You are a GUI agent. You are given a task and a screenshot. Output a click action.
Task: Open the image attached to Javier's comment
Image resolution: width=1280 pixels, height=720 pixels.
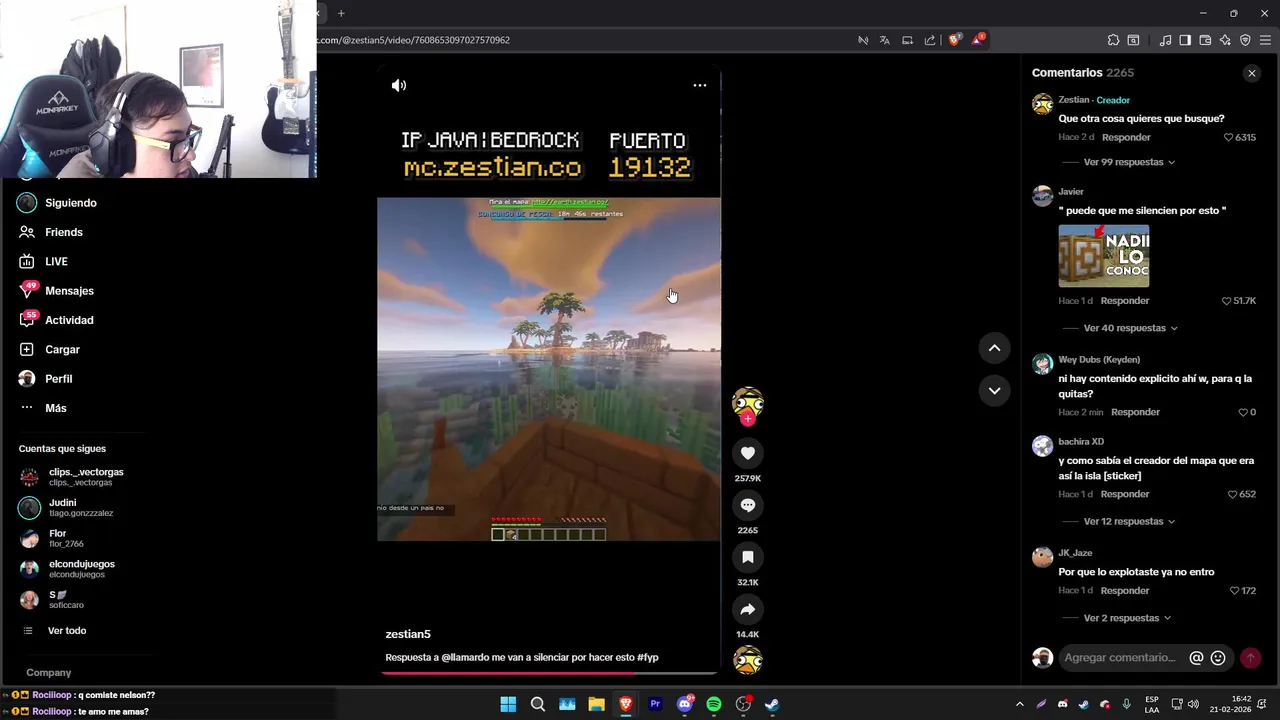1104,256
